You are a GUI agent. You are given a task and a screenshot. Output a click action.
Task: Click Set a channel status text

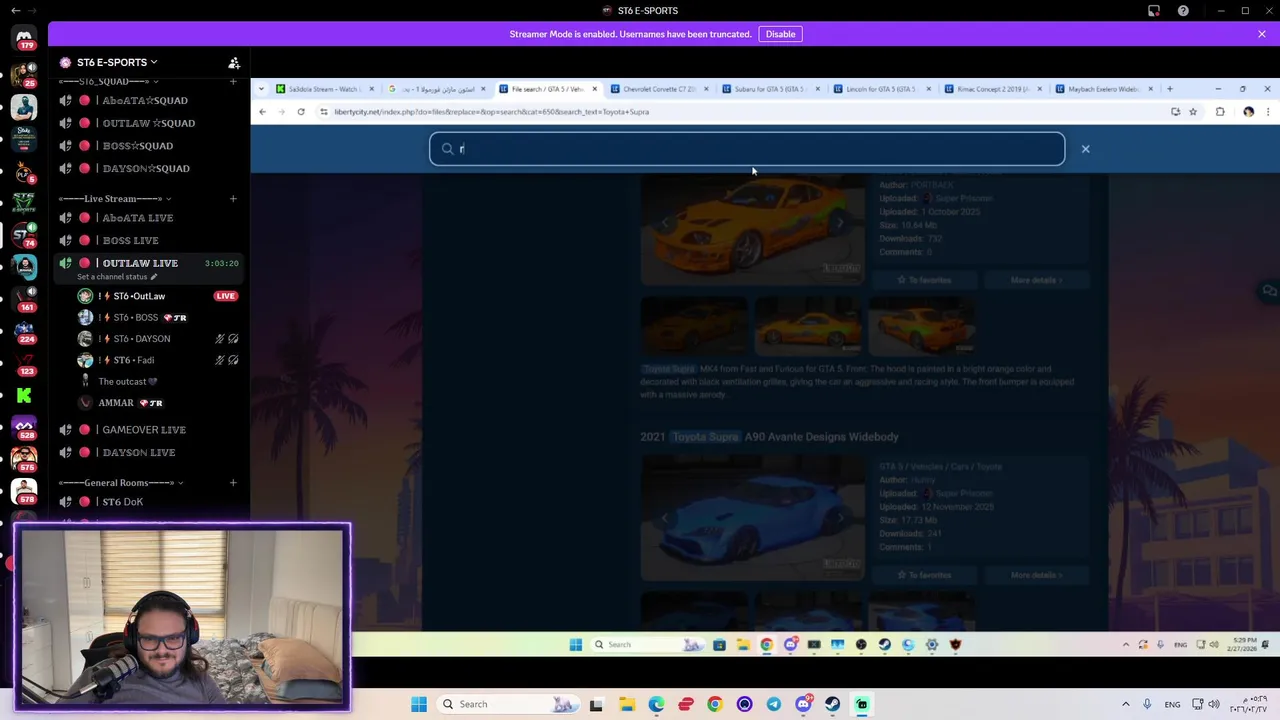pyautogui.click(x=112, y=277)
